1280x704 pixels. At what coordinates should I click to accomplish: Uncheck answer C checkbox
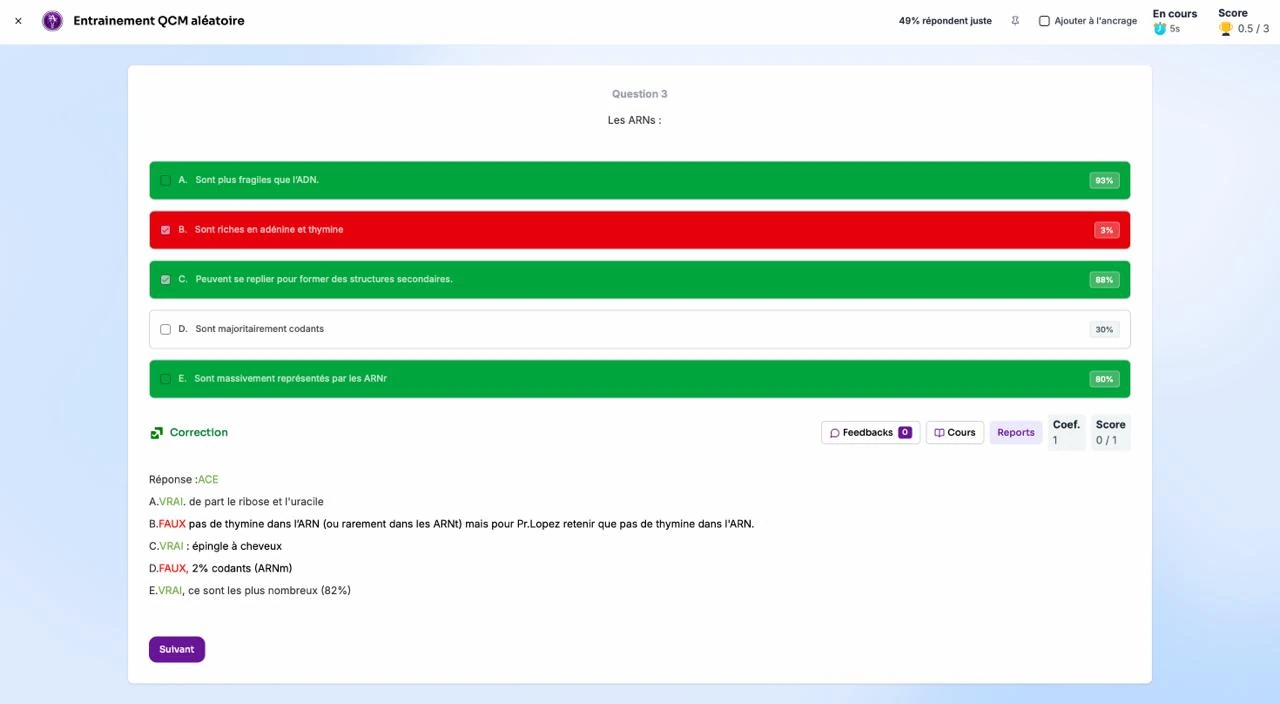tap(166, 280)
